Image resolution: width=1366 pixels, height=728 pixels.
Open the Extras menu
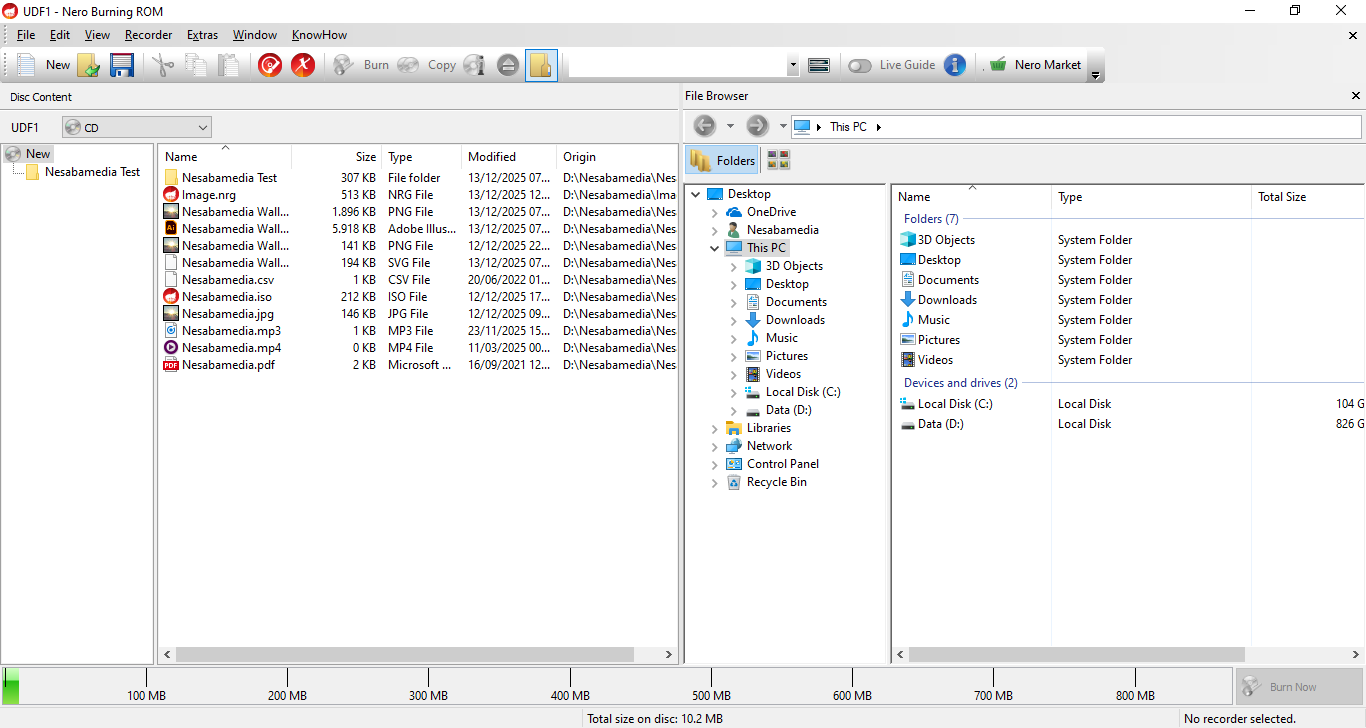click(x=202, y=35)
